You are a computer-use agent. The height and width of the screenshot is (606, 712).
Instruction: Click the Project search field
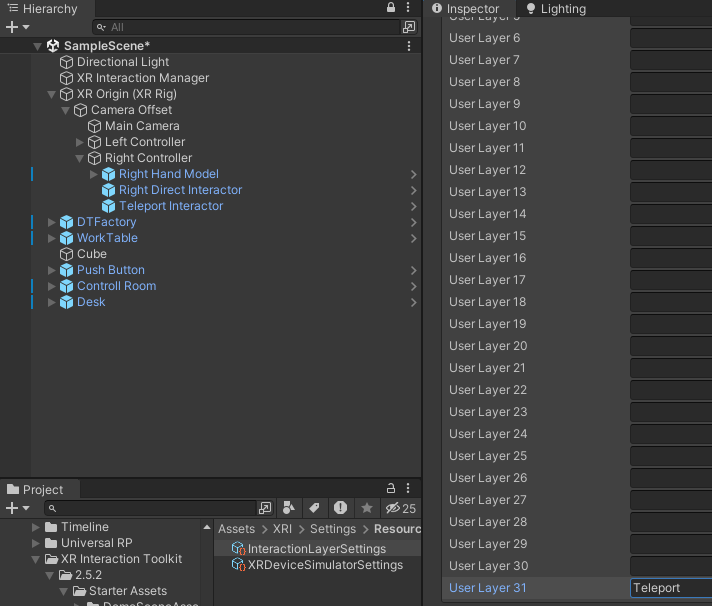[151, 508]
